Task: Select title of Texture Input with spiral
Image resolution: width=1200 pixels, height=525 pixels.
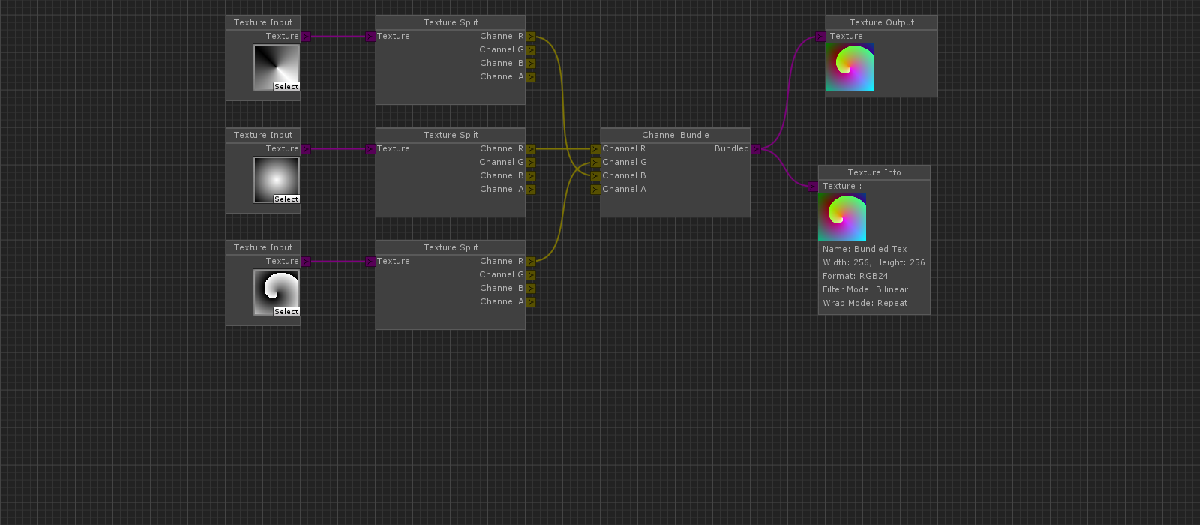Action: point(263,247)
